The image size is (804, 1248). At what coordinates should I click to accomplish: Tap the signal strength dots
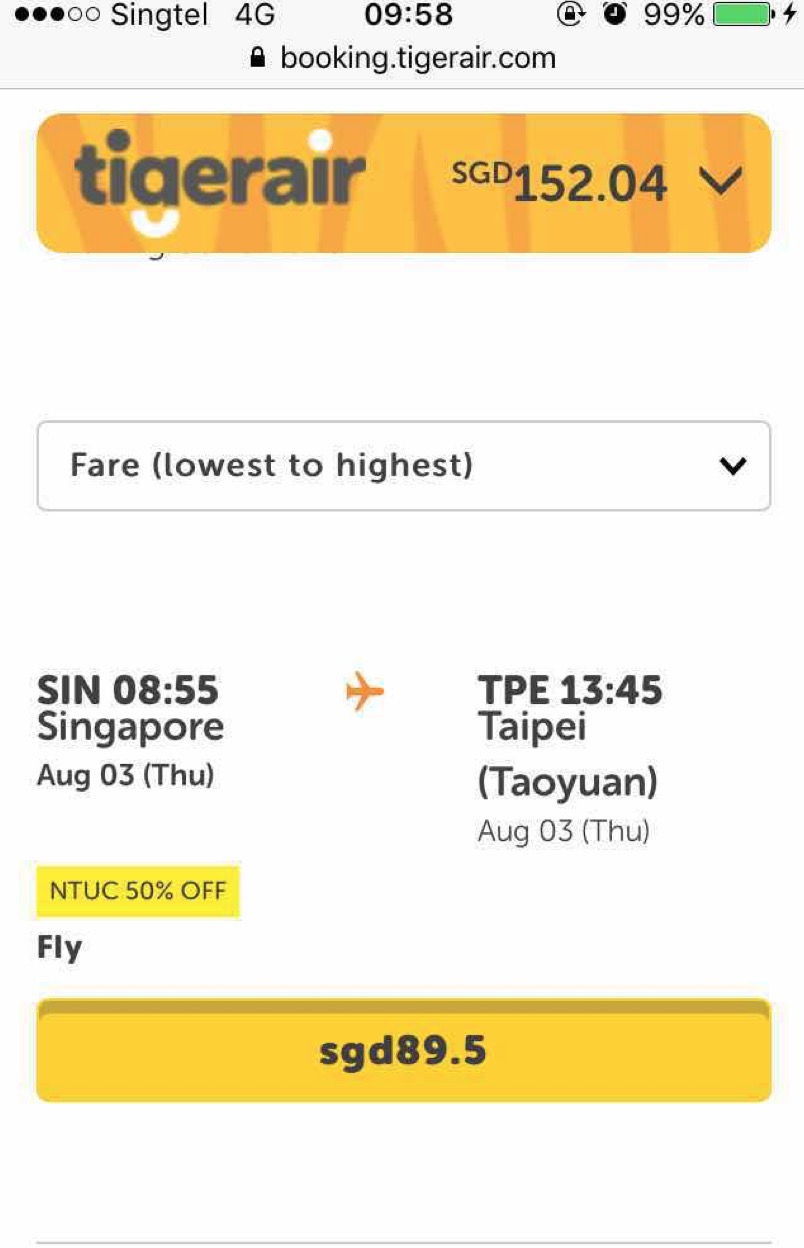tap(56, 16)
